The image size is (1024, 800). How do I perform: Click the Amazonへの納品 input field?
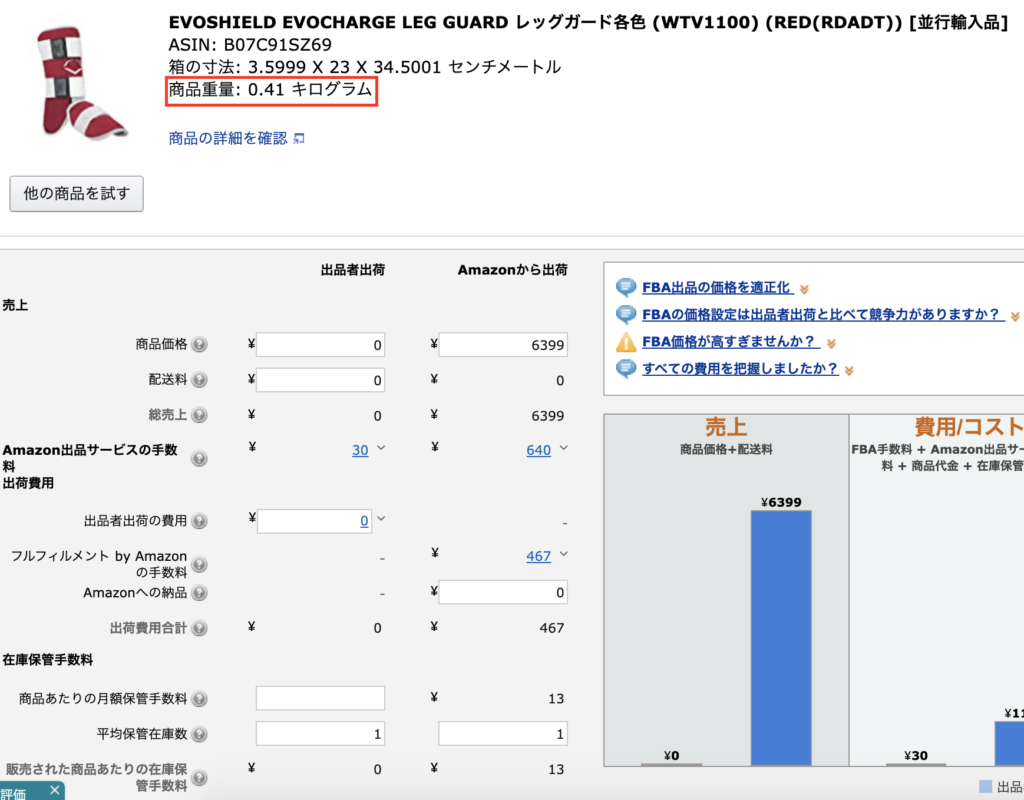pos(503,592)
